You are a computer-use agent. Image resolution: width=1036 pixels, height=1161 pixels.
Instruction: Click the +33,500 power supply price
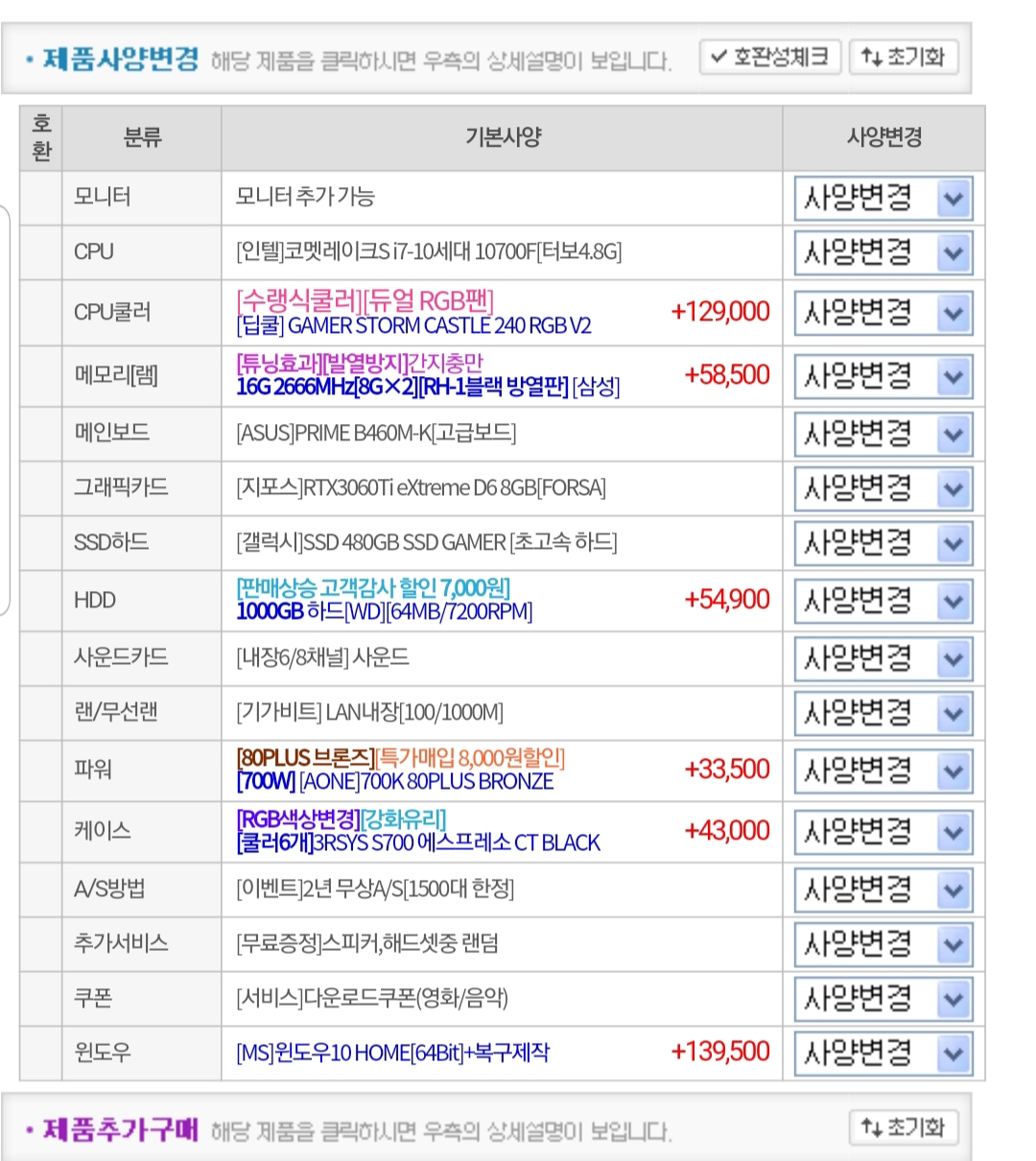tap(727, 770)
